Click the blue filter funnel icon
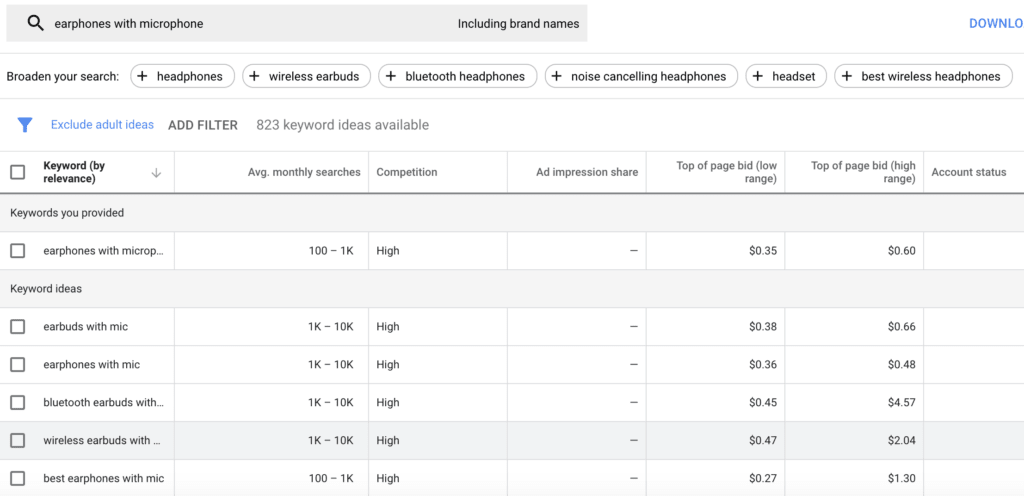The height and width of the screenshot is (496, 1024). (25, 125)
